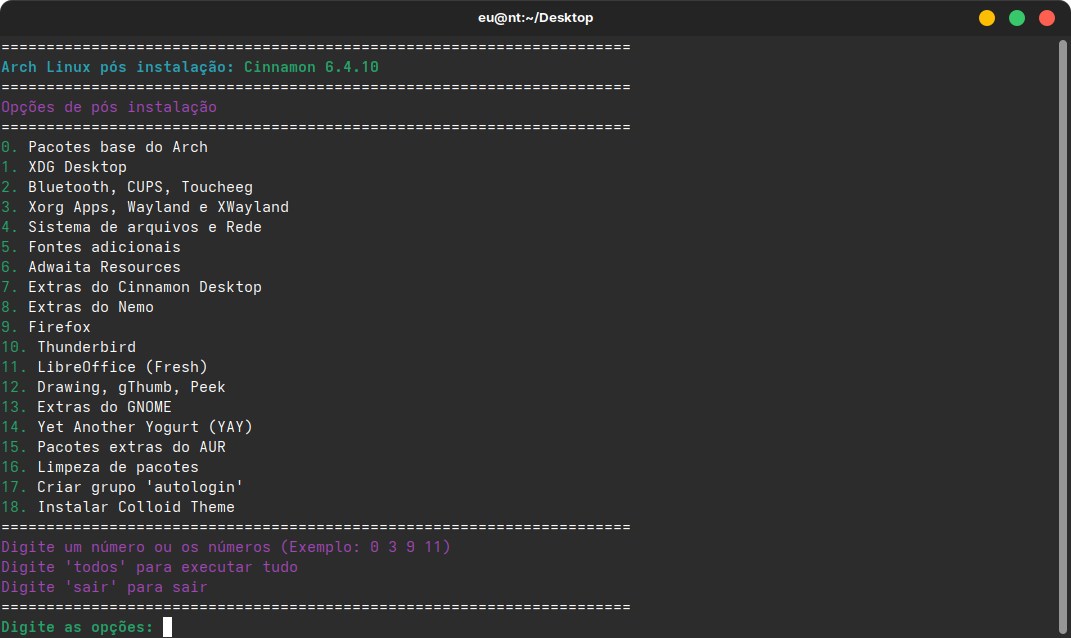
Task: Click the 'Firefox' option text
Action: (x=59, y=327)
